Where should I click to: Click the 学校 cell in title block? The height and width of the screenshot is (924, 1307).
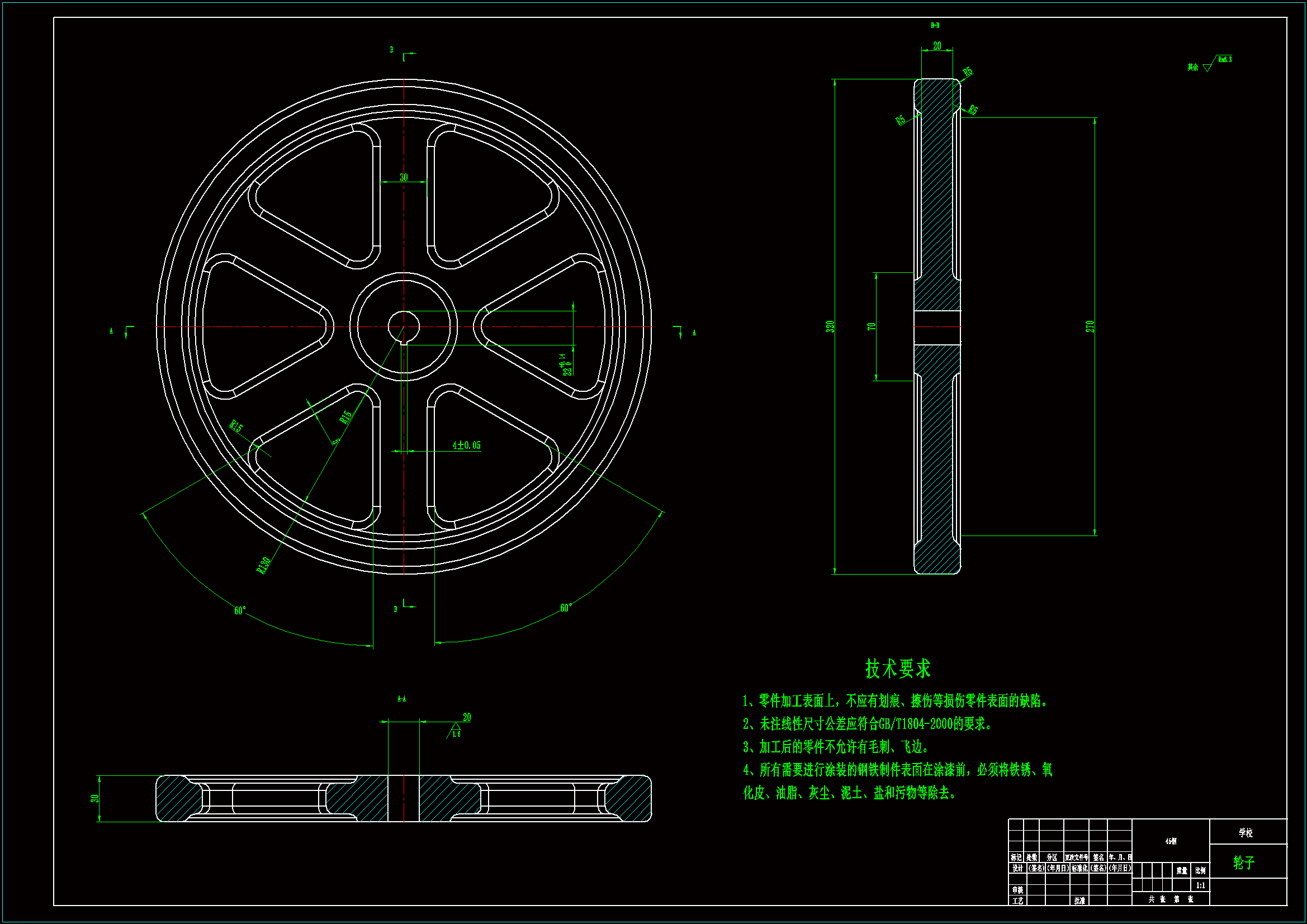1246,832
